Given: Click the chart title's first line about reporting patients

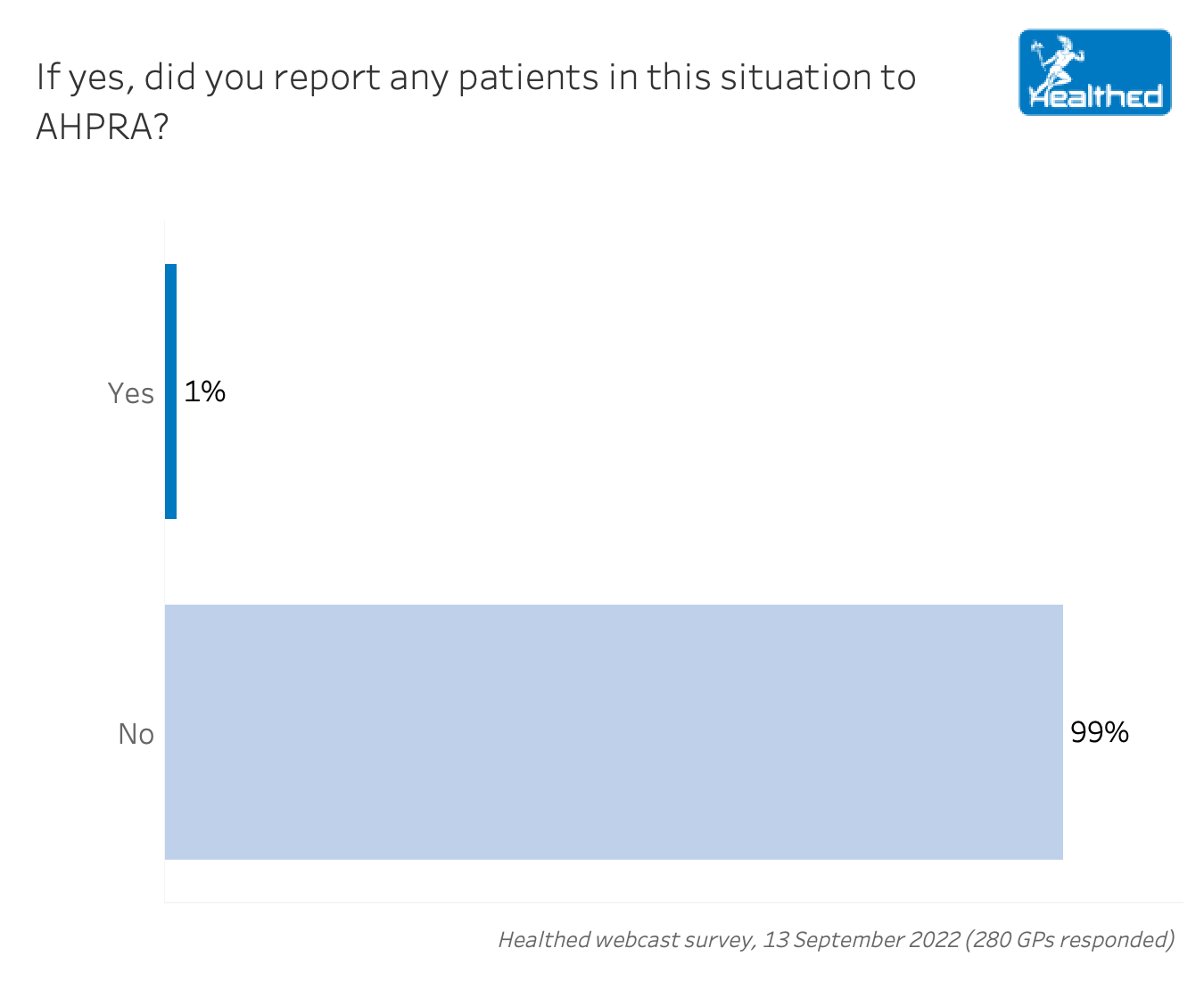Looking at the screenshot, I should tap(475, 78).
